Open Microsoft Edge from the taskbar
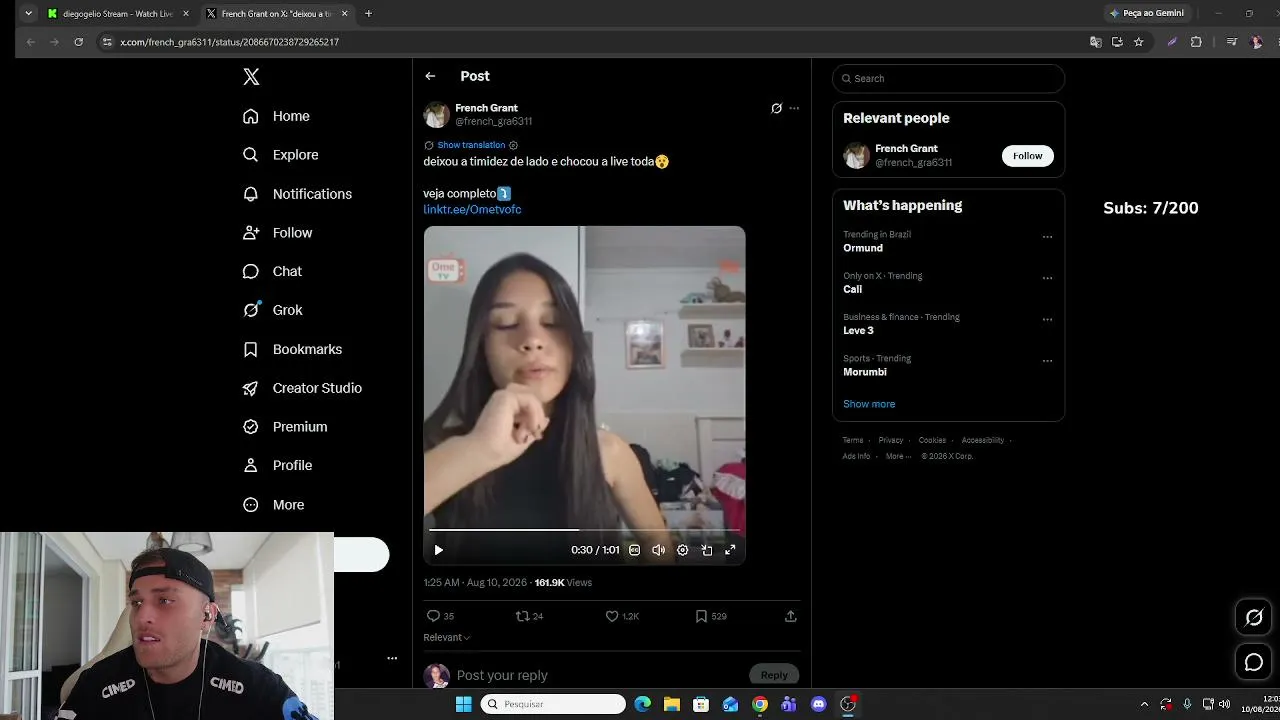1280x720 pixels. pos(643,704)
